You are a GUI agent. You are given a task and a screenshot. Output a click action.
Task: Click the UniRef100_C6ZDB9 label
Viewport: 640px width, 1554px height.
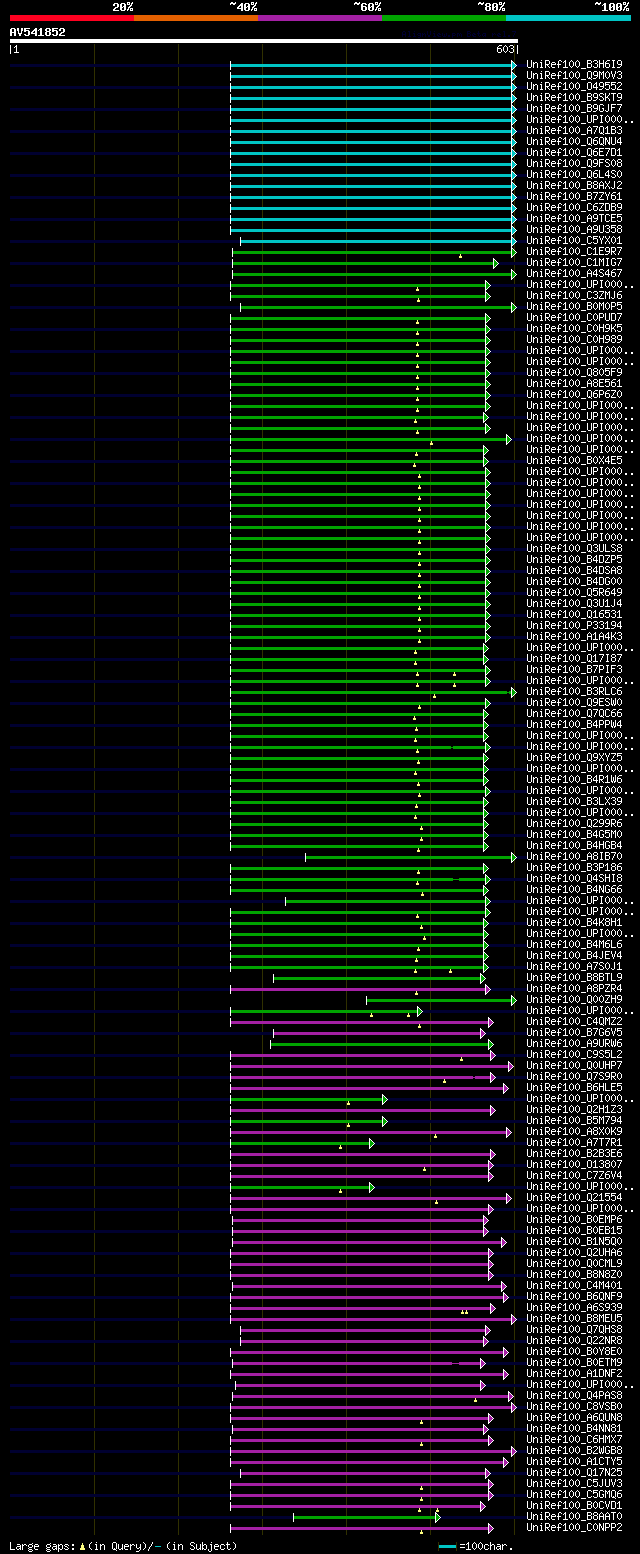[x=574, y=207]
